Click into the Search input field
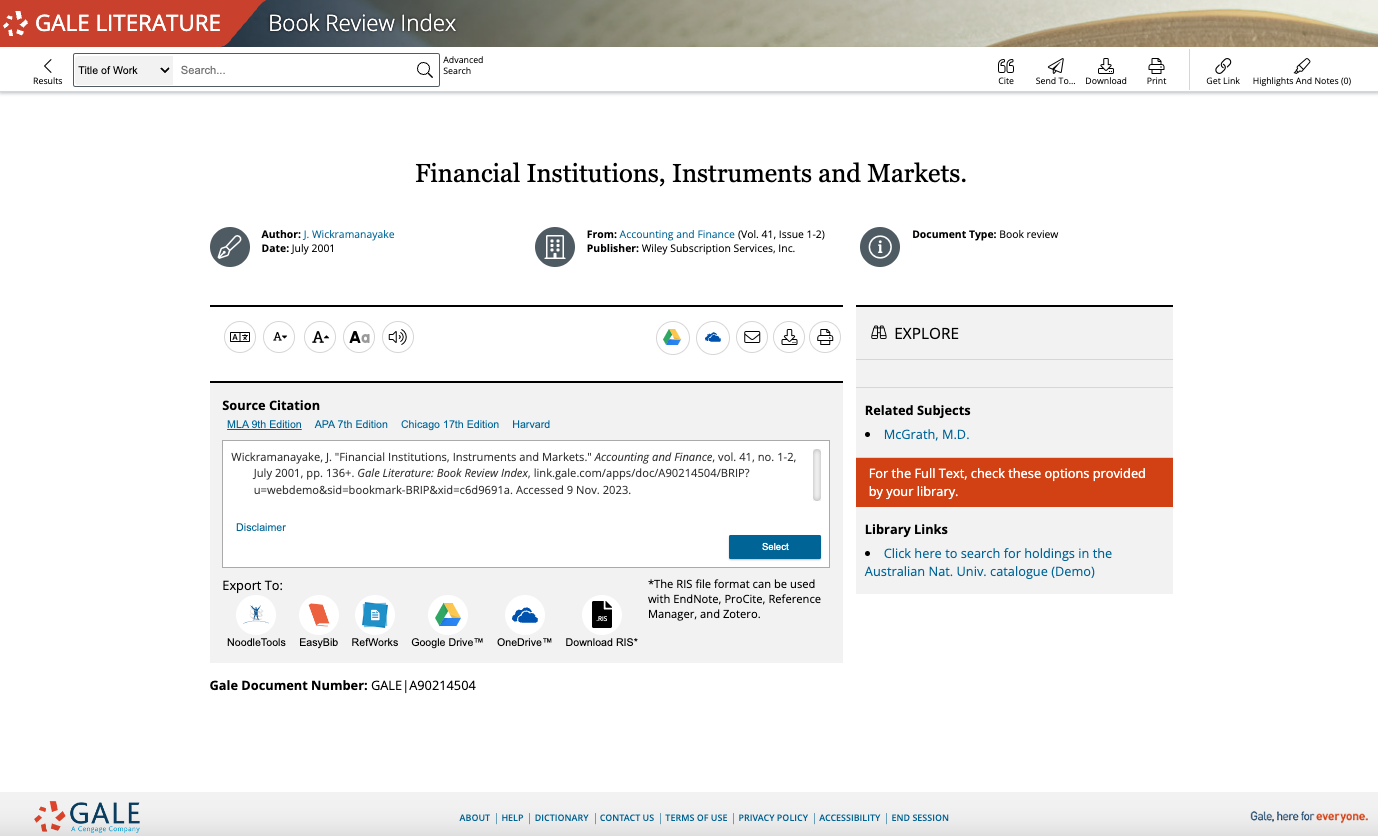The image size is (1378, 836). (295, 70)
